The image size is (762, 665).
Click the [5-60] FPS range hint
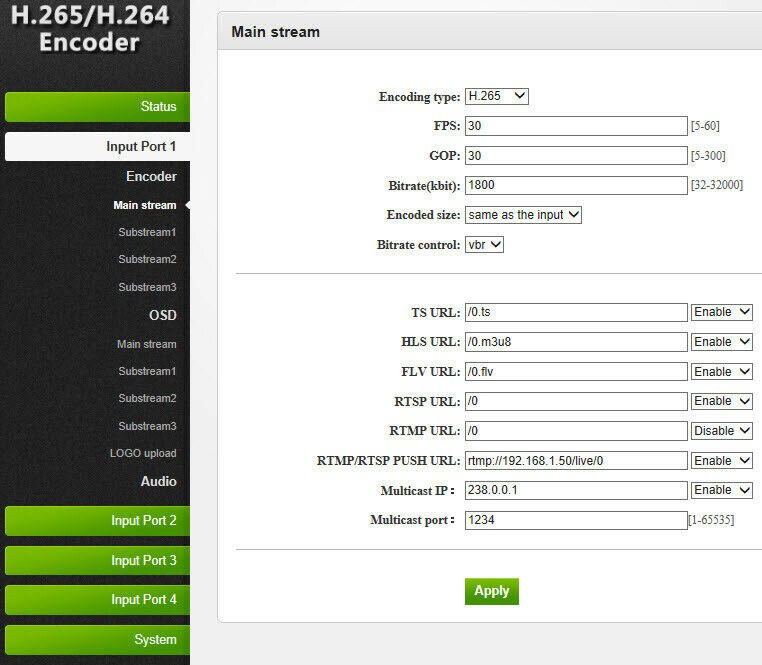pos(705,126)
